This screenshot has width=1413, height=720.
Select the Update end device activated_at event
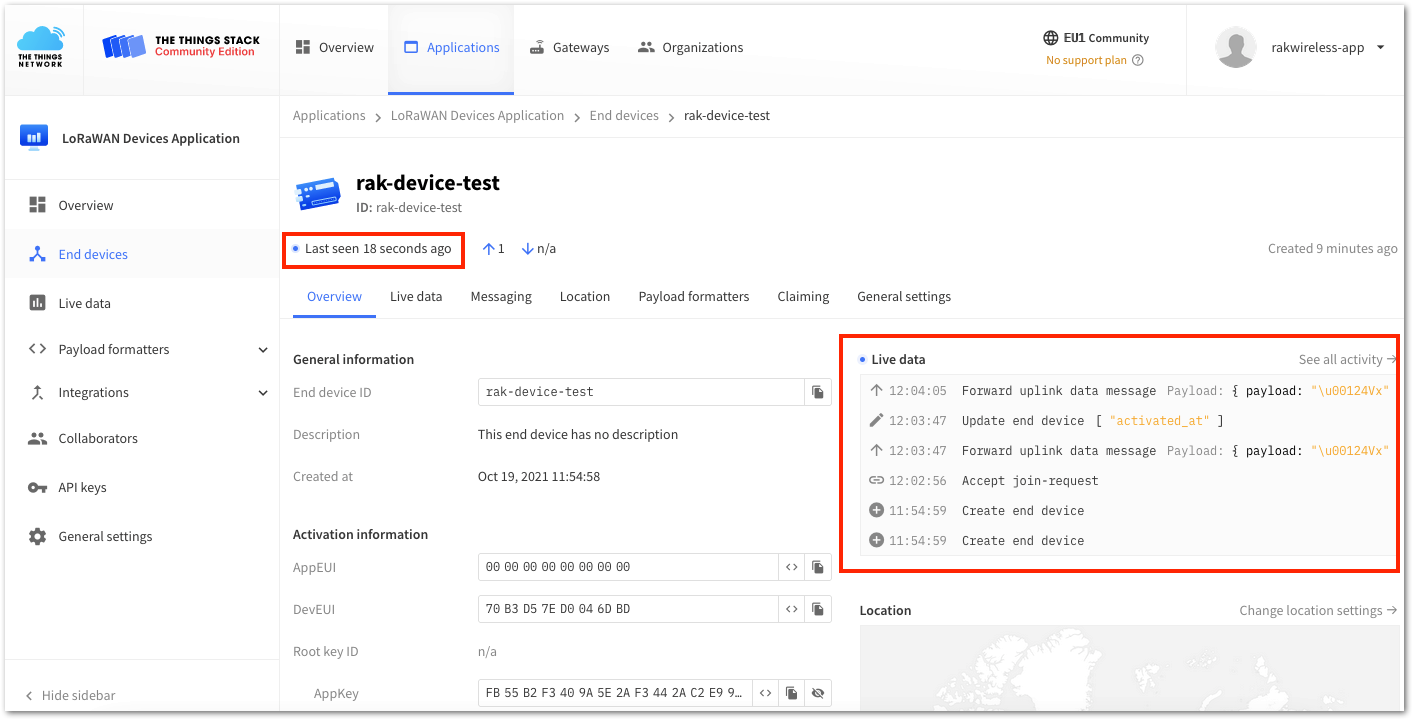point(1128,421)
